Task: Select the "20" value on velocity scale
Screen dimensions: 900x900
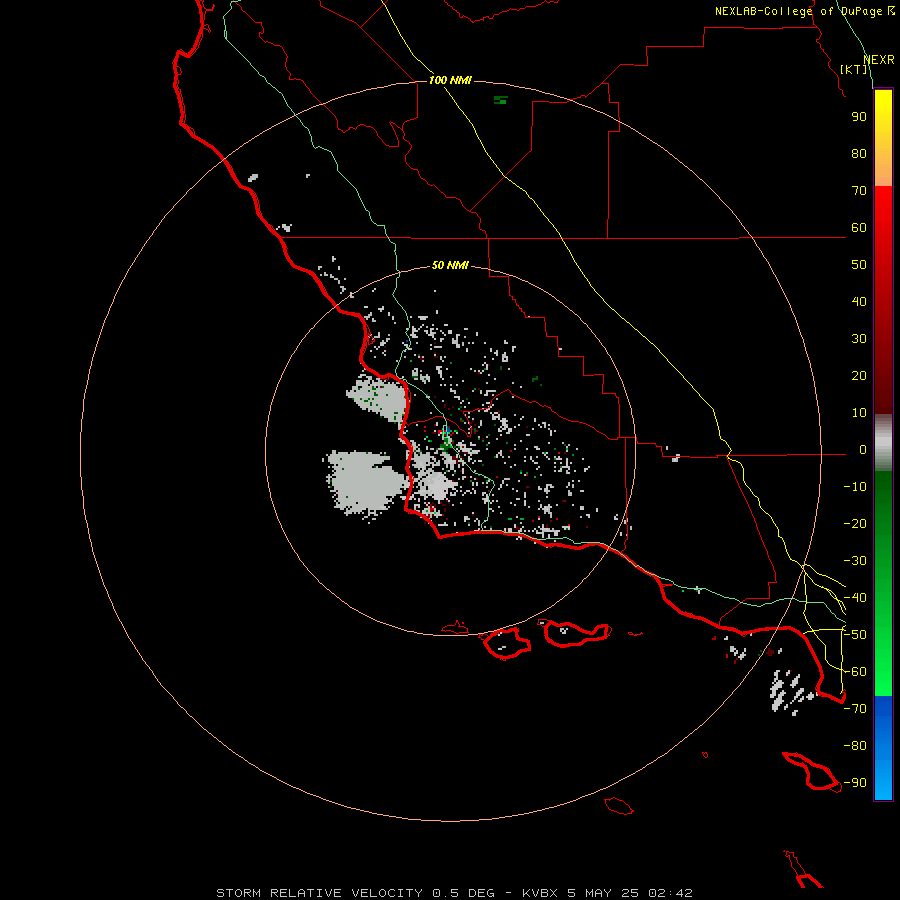Action: [859, 375]
